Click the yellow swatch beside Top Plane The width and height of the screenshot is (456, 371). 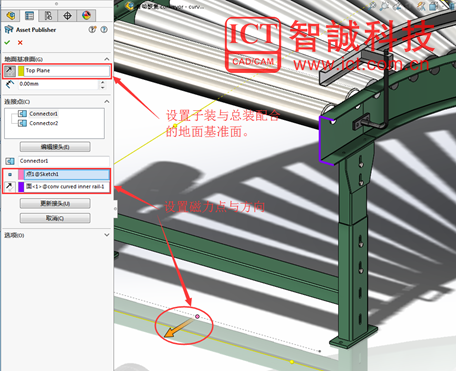coord(21,71)
